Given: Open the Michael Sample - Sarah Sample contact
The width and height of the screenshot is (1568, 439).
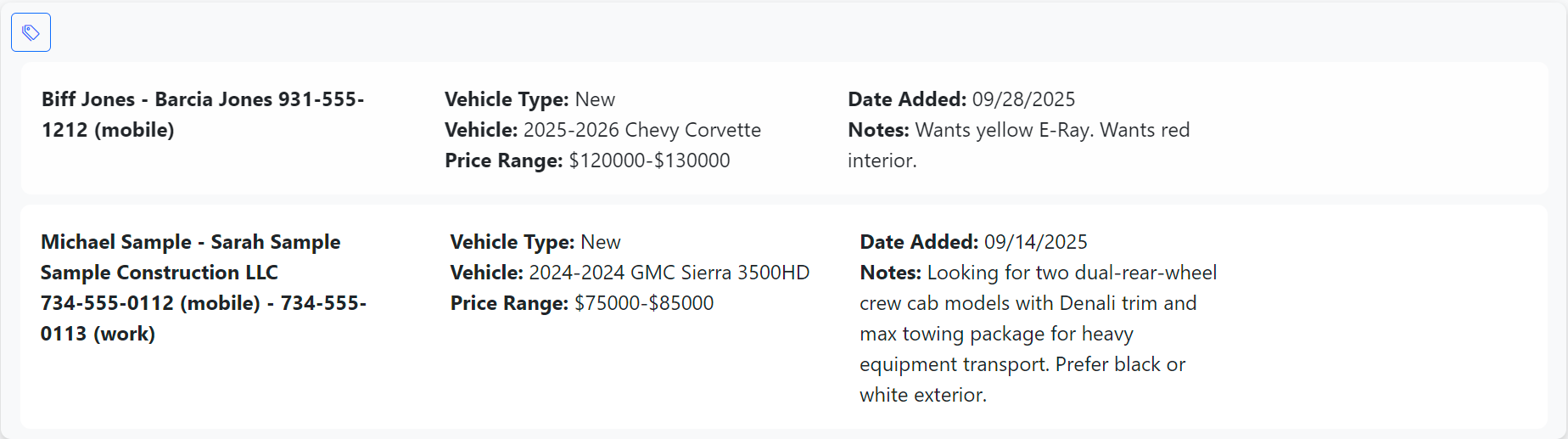Looking at the screenshot, I should 190,242.
